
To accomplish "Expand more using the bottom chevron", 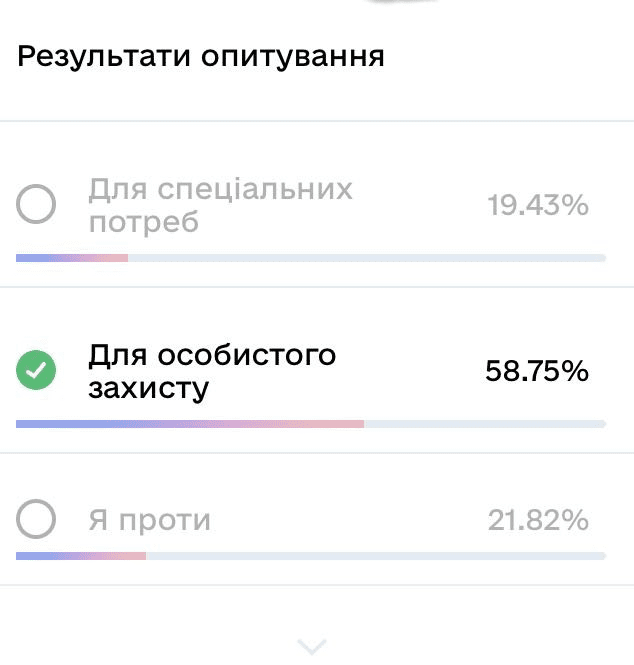I will pos(312,647).
